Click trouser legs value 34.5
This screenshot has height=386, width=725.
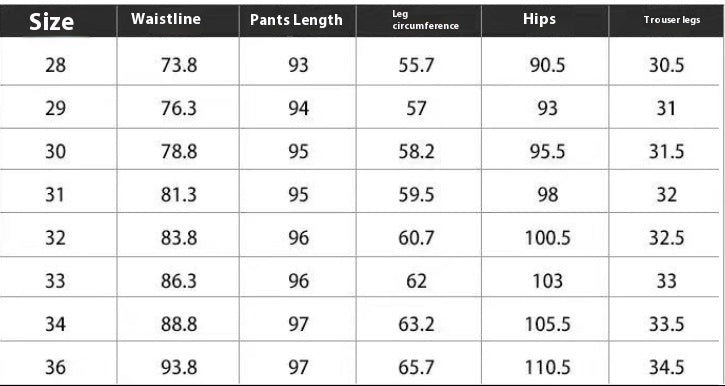click(666, 368)
